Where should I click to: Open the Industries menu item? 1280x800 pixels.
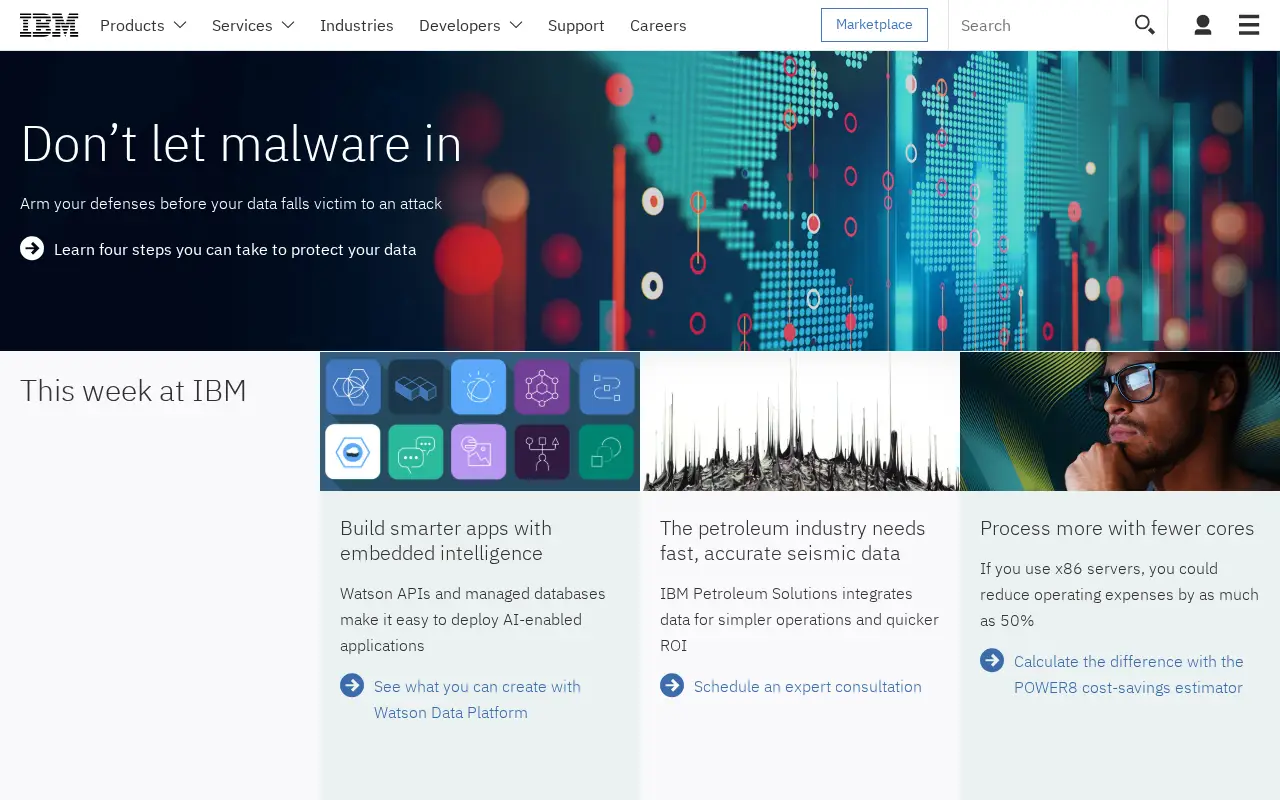pyautogui.click(x=357, y=25)
